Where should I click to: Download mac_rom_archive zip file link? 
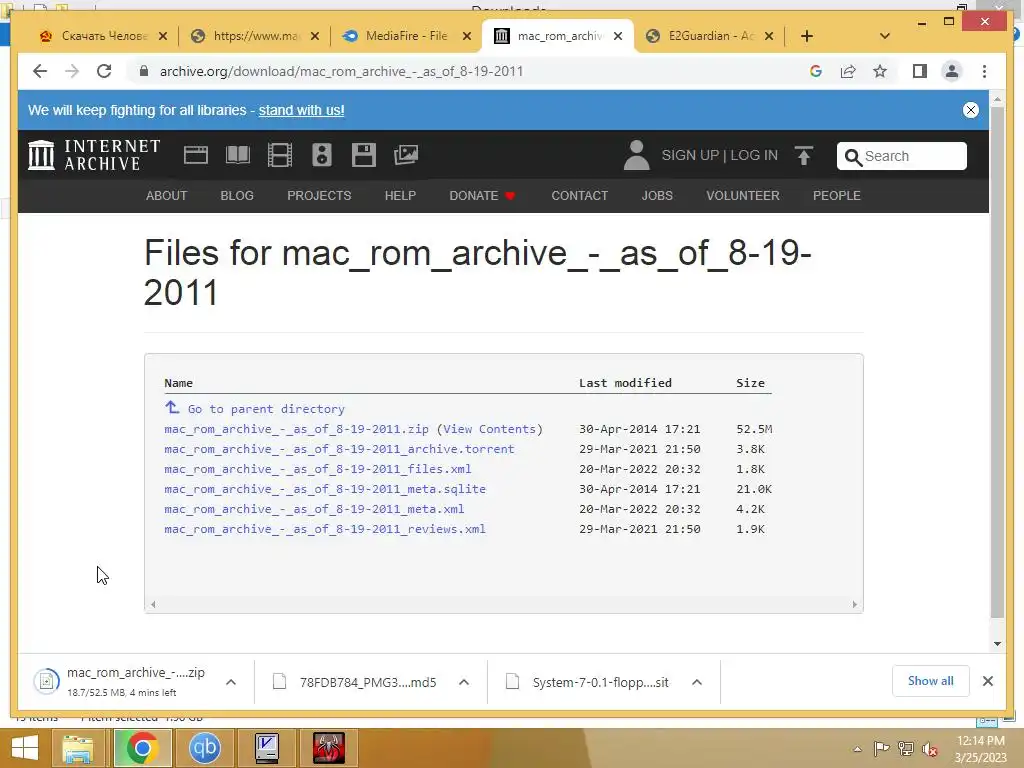pyautogui.click(x=296, y=429)
